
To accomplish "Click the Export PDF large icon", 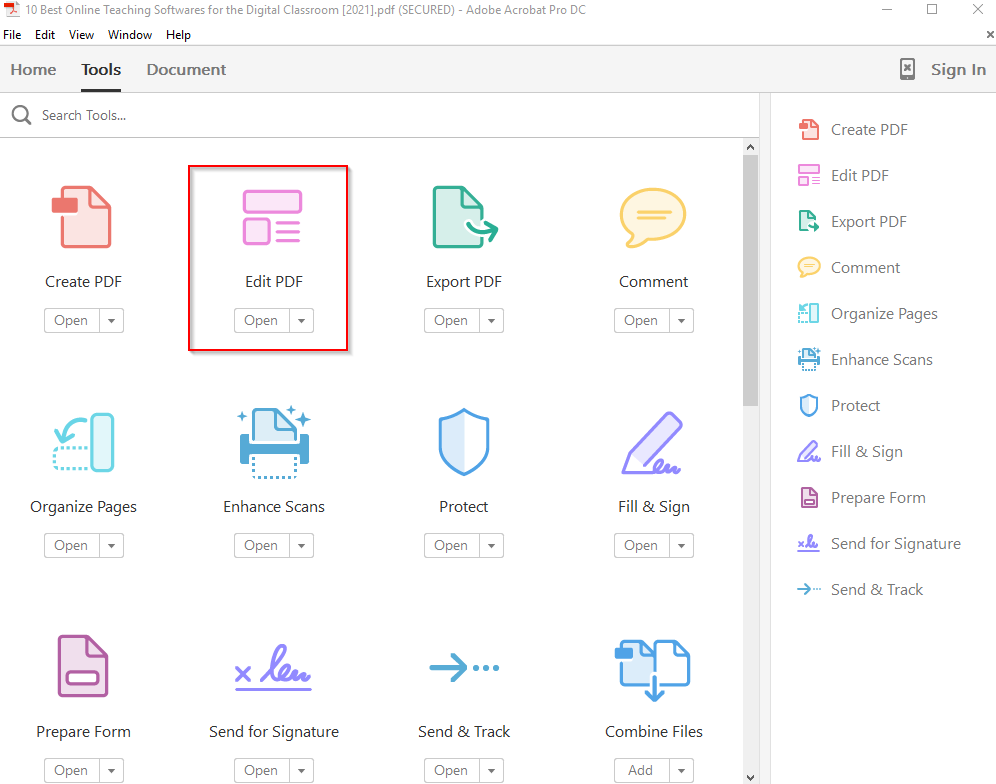I will pyautogui.click(x=464, y=217).
